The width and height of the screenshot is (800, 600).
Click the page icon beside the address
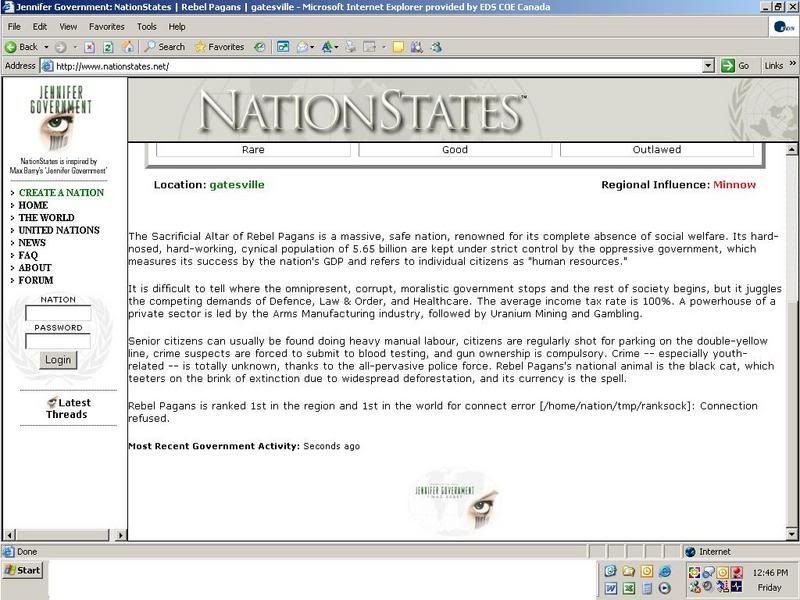[47, 66]
